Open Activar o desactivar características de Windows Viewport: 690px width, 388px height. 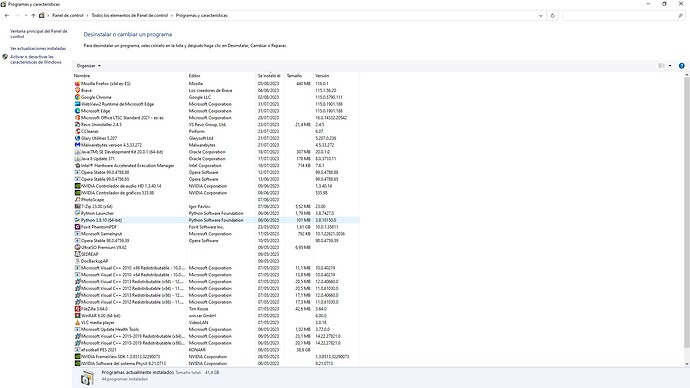35,59
